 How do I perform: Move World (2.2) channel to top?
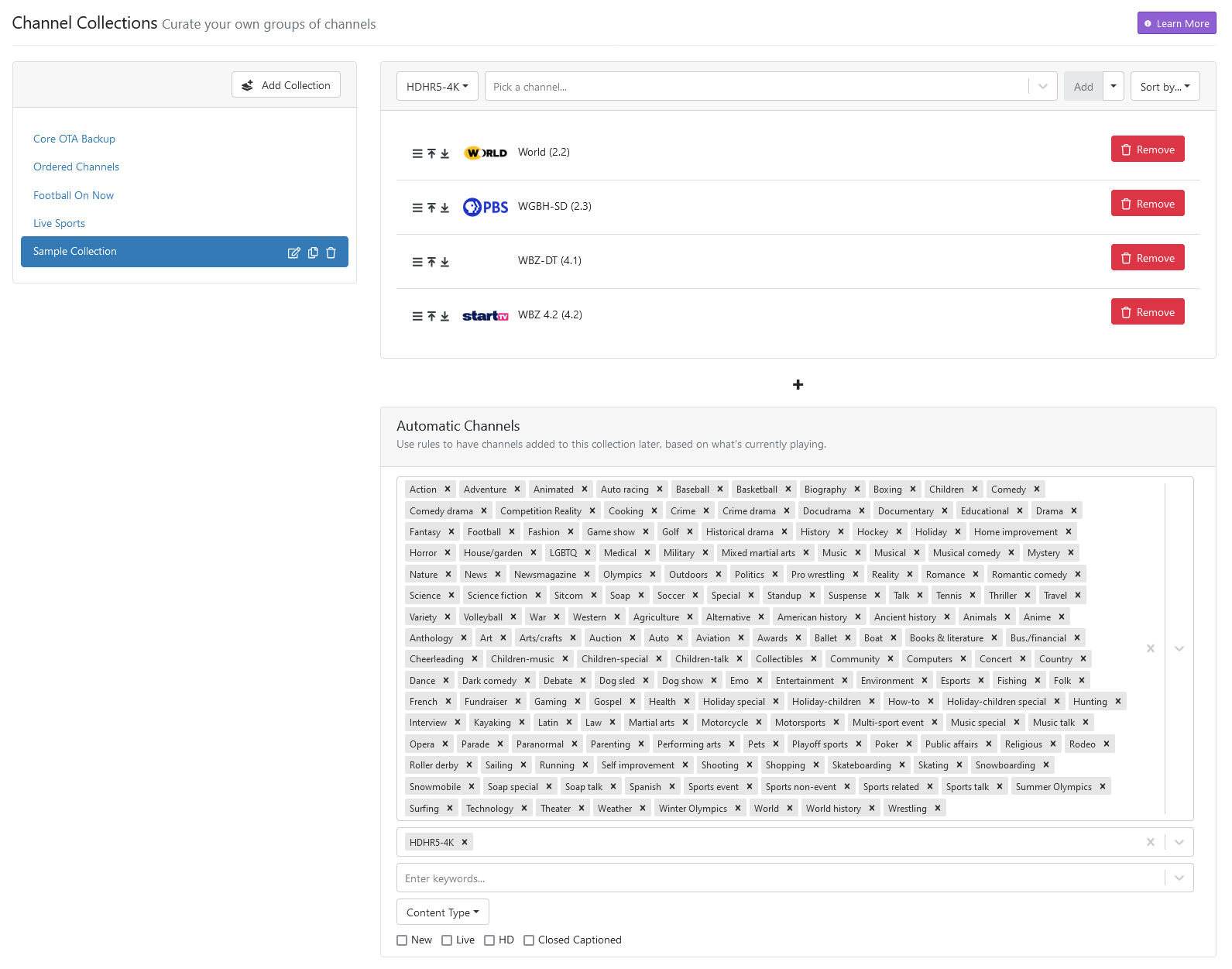pos(431,154)
